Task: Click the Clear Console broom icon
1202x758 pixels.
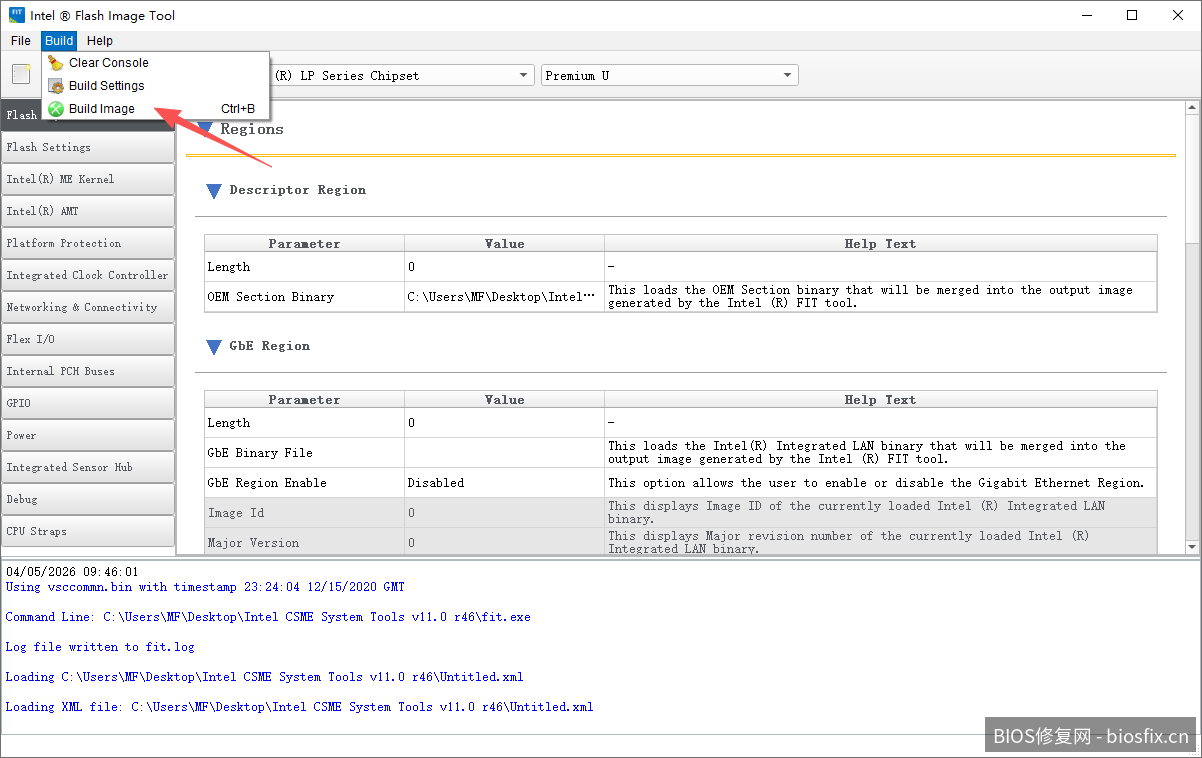Action: (56, 63)
